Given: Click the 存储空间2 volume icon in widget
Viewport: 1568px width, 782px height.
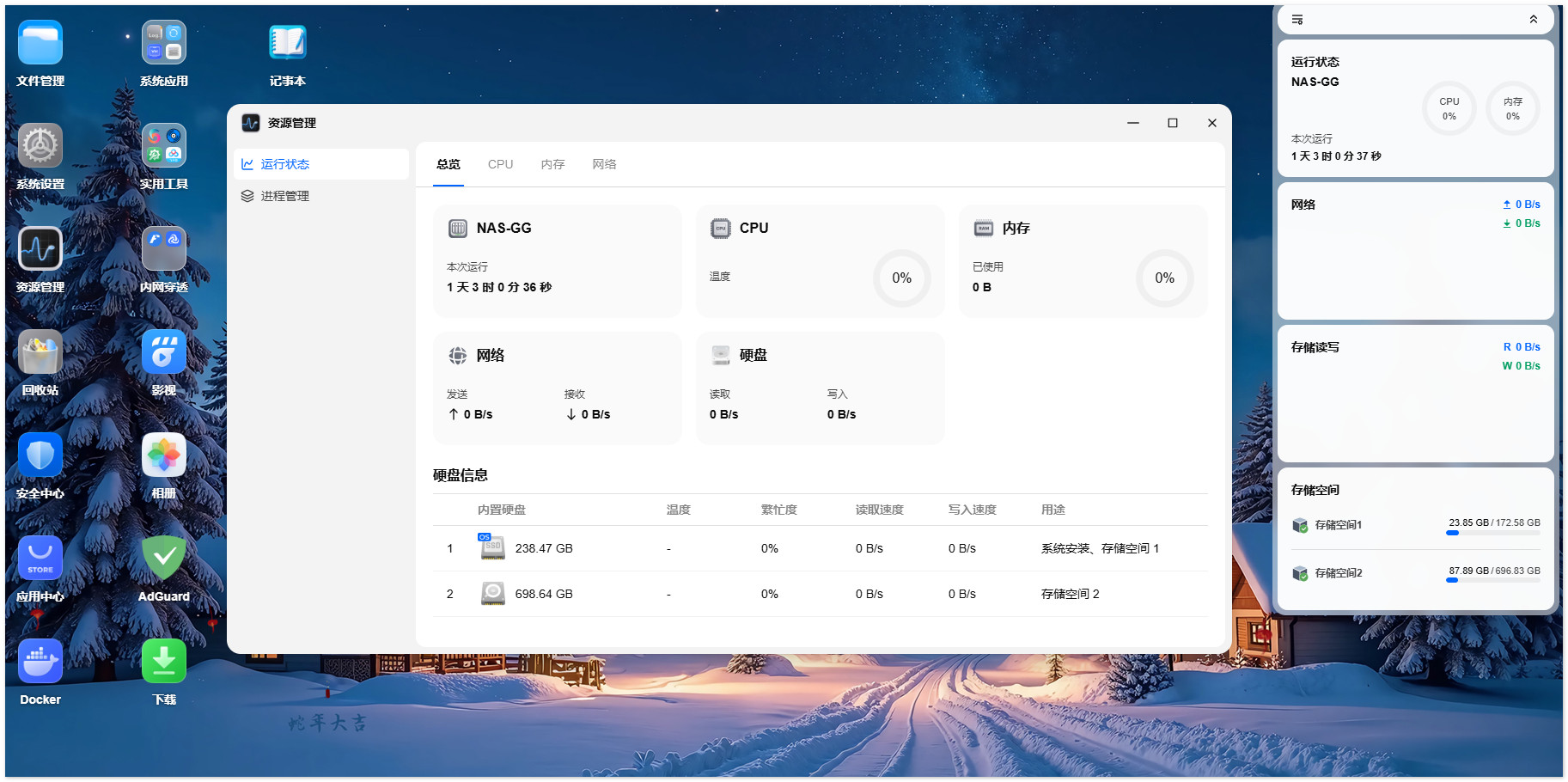Looking at the screenshot, I should [x=1300, y=573].
